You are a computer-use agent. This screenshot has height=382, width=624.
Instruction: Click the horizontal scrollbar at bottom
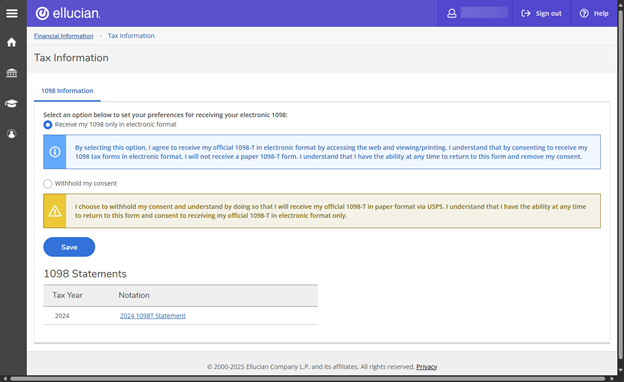[x=307, y=379]
